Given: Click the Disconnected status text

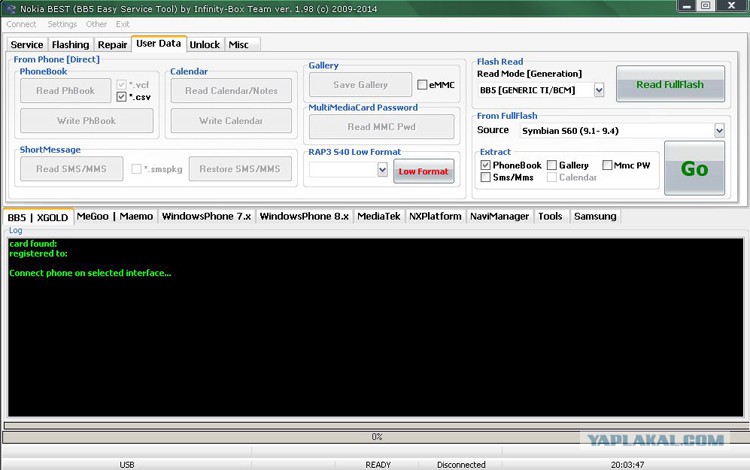Looking at the screenshot, I should click(461, 465).
